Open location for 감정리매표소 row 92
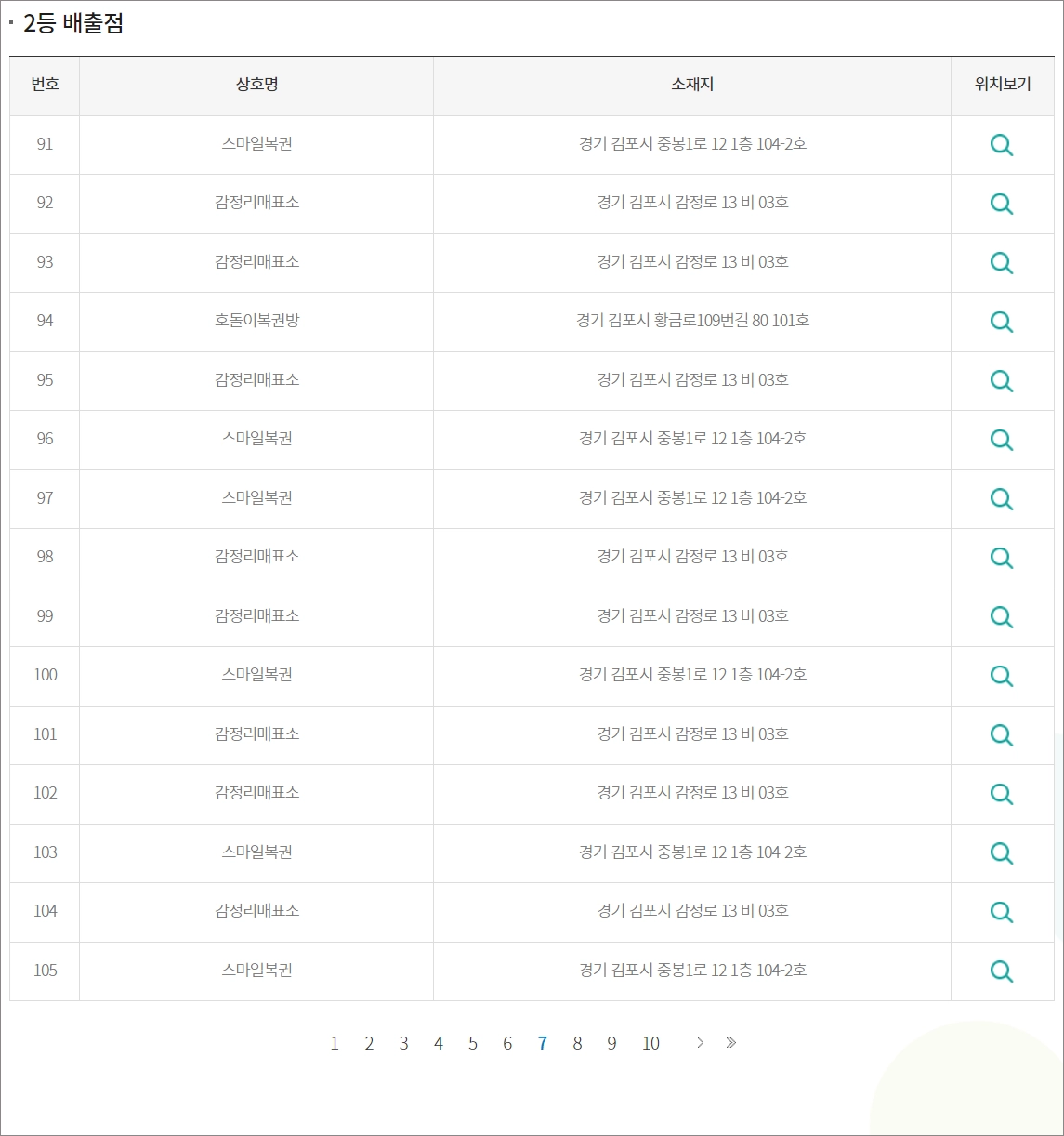The height and width of the screenshot is (1136, 1064). pos(1002,204)
